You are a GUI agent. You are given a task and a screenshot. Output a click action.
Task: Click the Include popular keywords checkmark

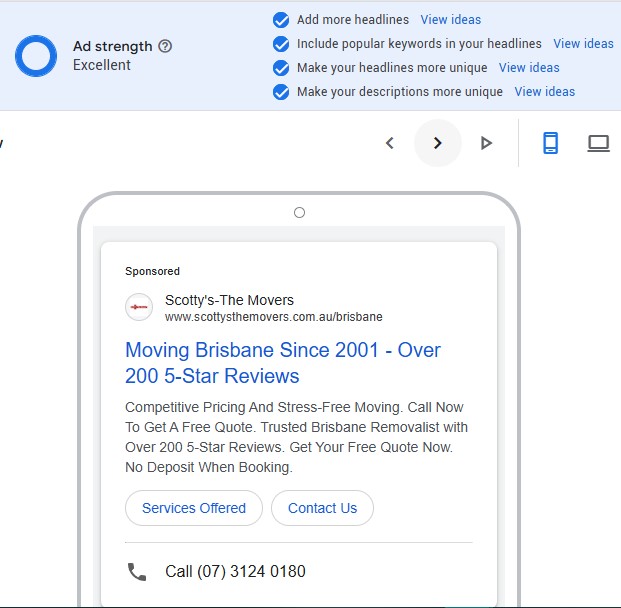(x=281, y=44)
